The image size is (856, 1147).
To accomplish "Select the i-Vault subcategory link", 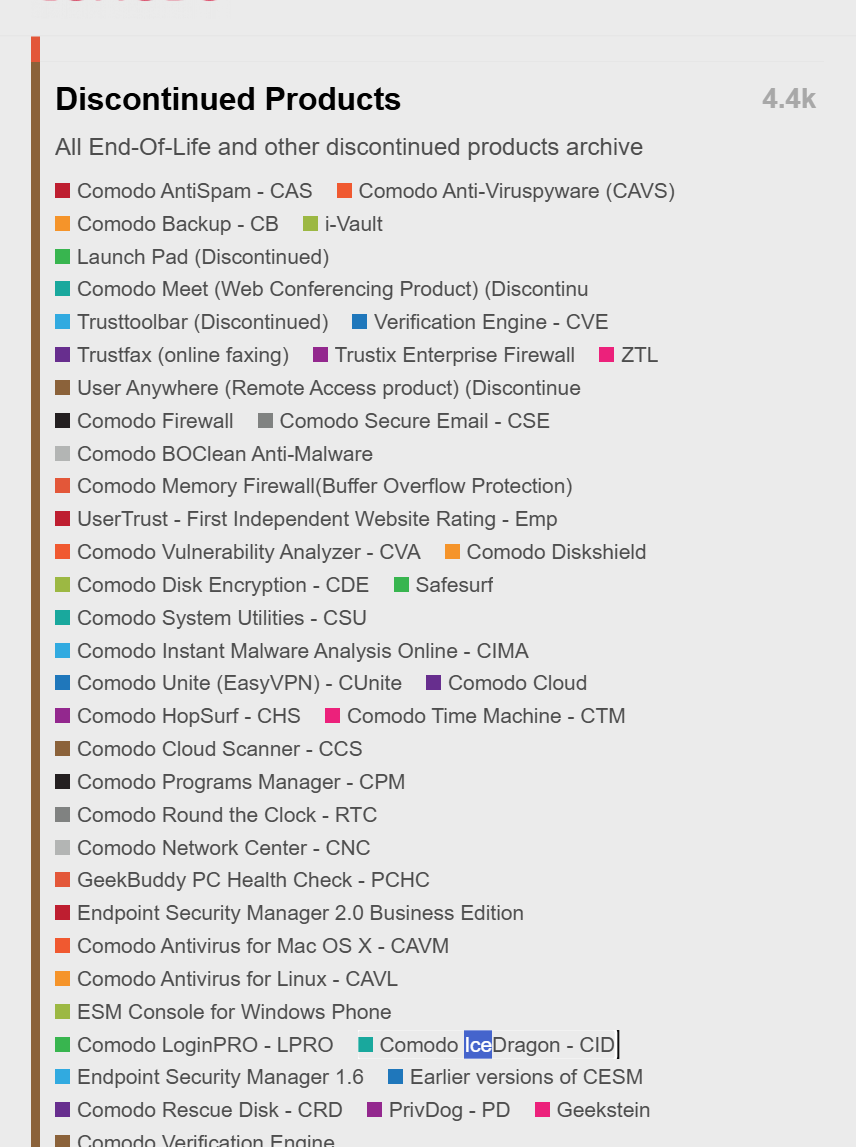I will (x=353, y=224).
